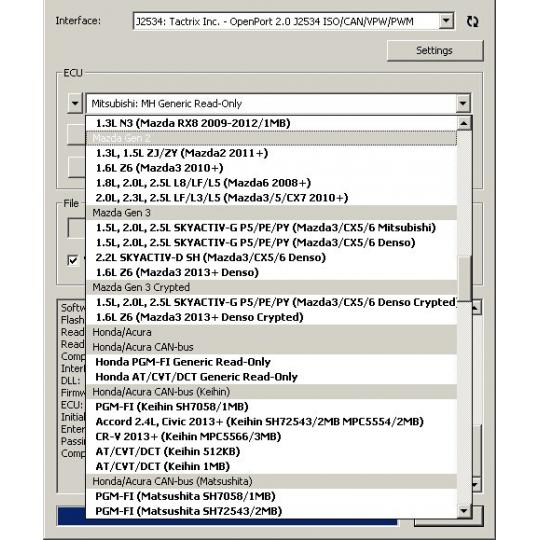The image size is (540, 540).
Task: Open the small ECU arrow button left of combo
Action: (75, 103)
